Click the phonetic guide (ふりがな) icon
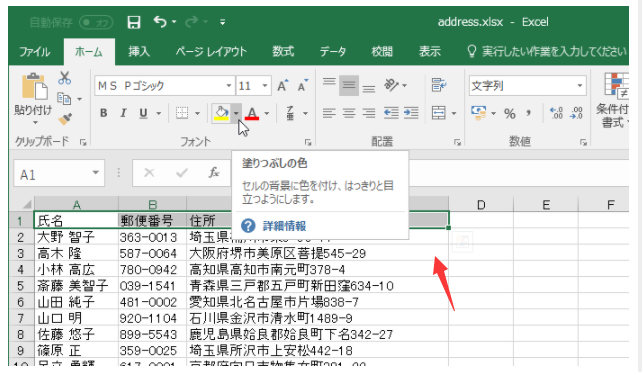Viewport: 642px width, 372px height. coord(290,113)
